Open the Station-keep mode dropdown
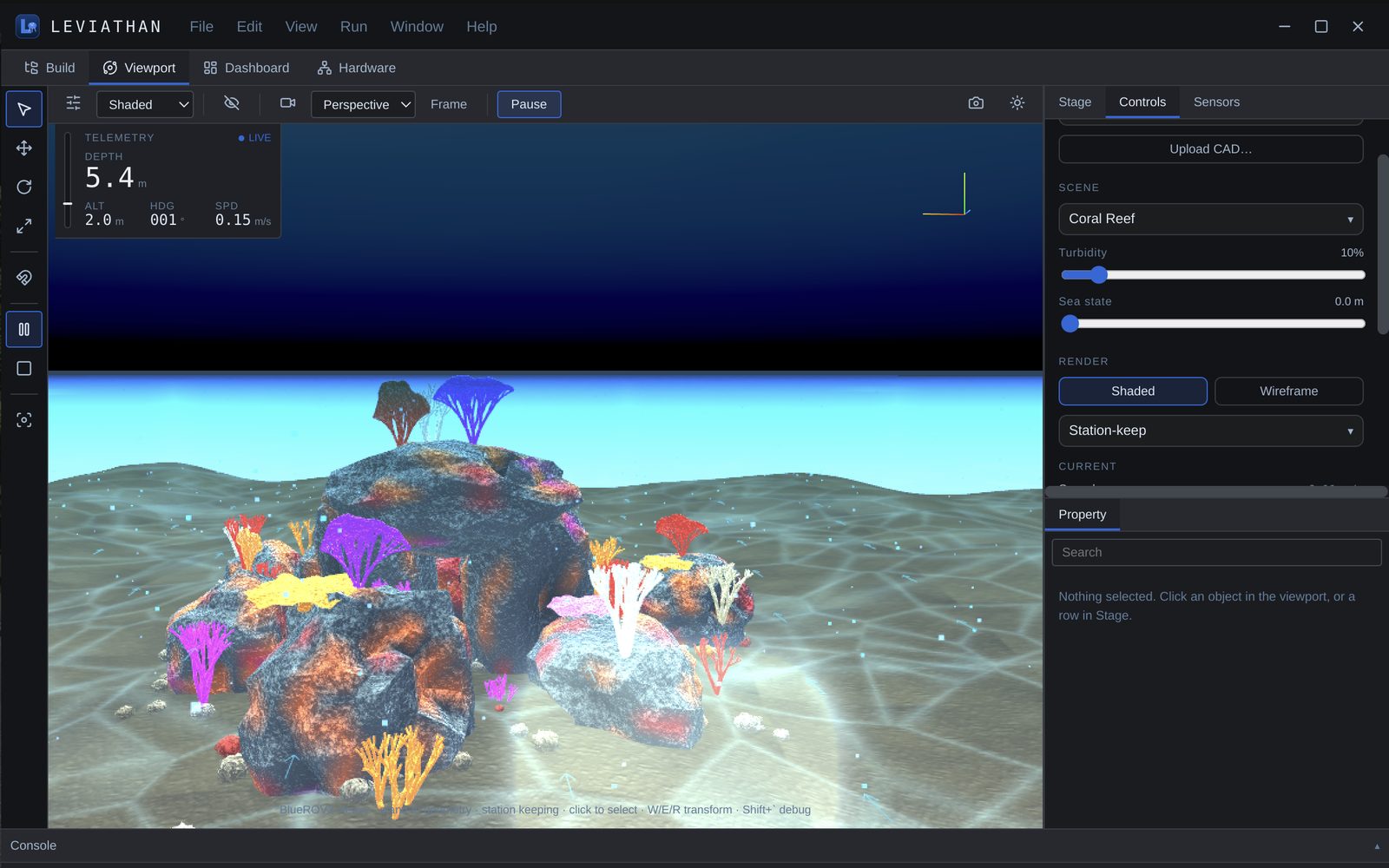The image size is (1389, 868). click(1210, 431)
